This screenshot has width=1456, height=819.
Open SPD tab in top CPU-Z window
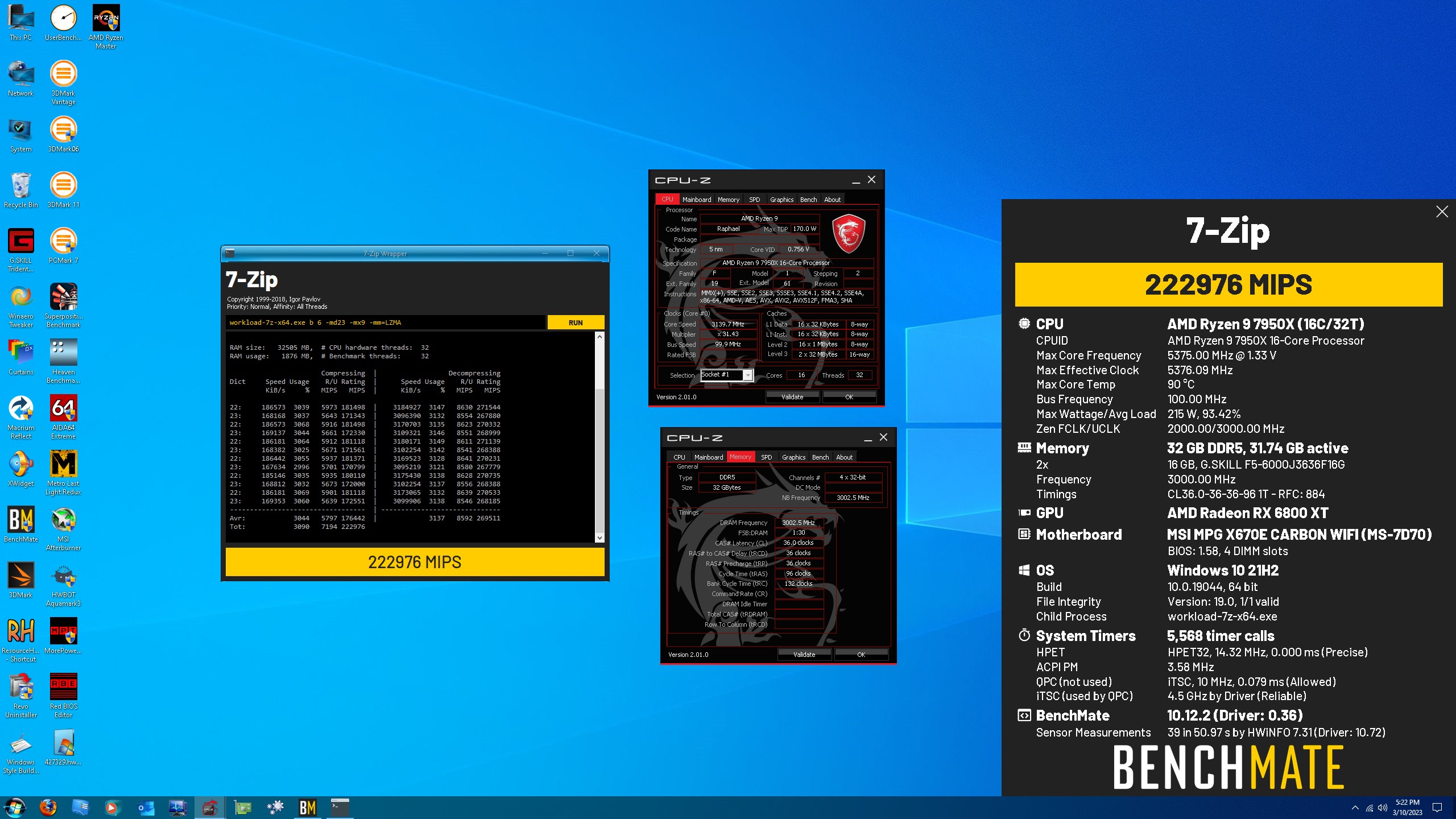754,200
